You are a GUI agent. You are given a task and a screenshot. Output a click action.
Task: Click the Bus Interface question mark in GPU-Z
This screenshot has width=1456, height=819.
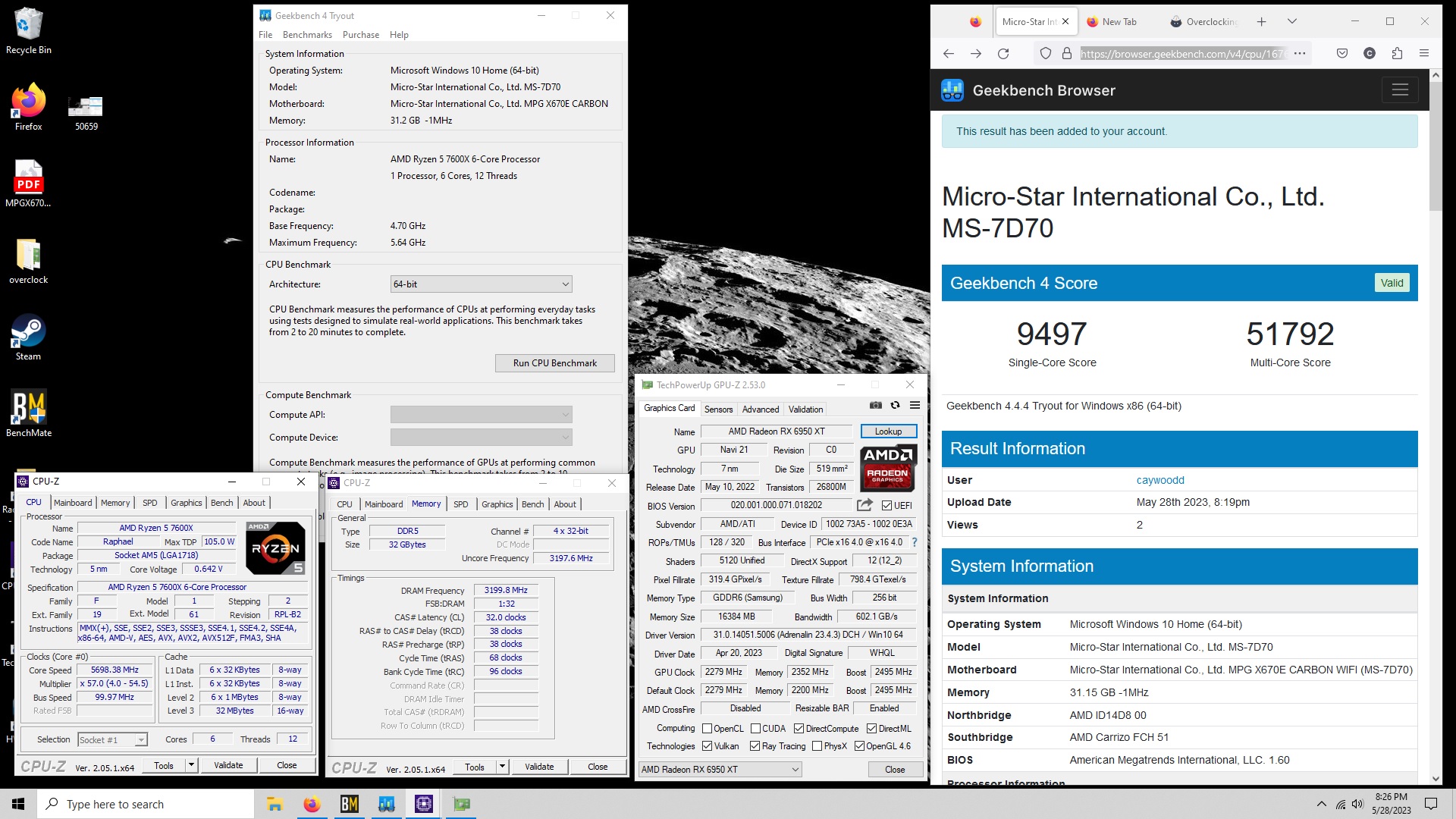pyautogui.click(x=915, y=542)
